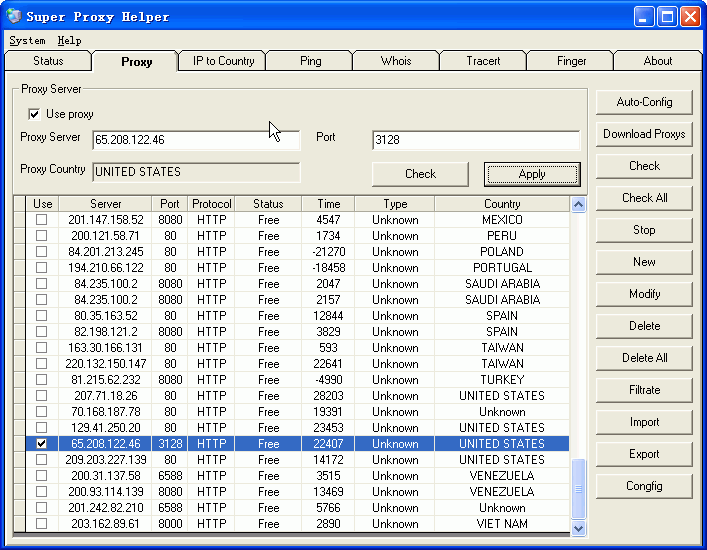Tick the checkbox for 80.35.163.52

point(41,316)
